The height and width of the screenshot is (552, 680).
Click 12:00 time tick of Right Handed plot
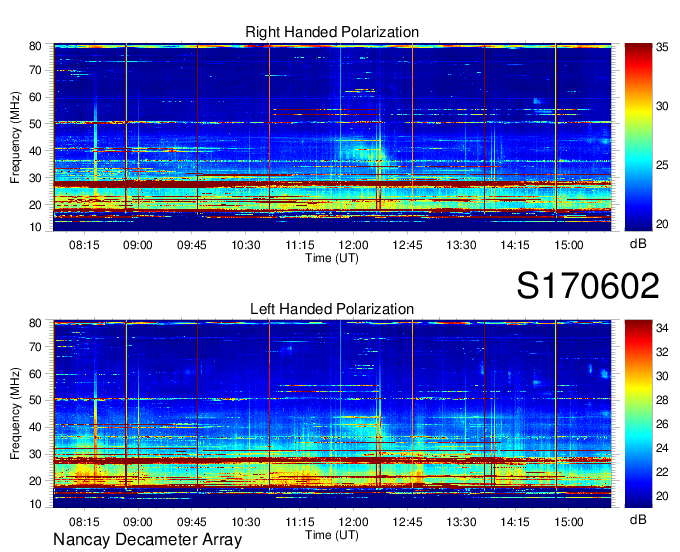(x=353, y=245)
